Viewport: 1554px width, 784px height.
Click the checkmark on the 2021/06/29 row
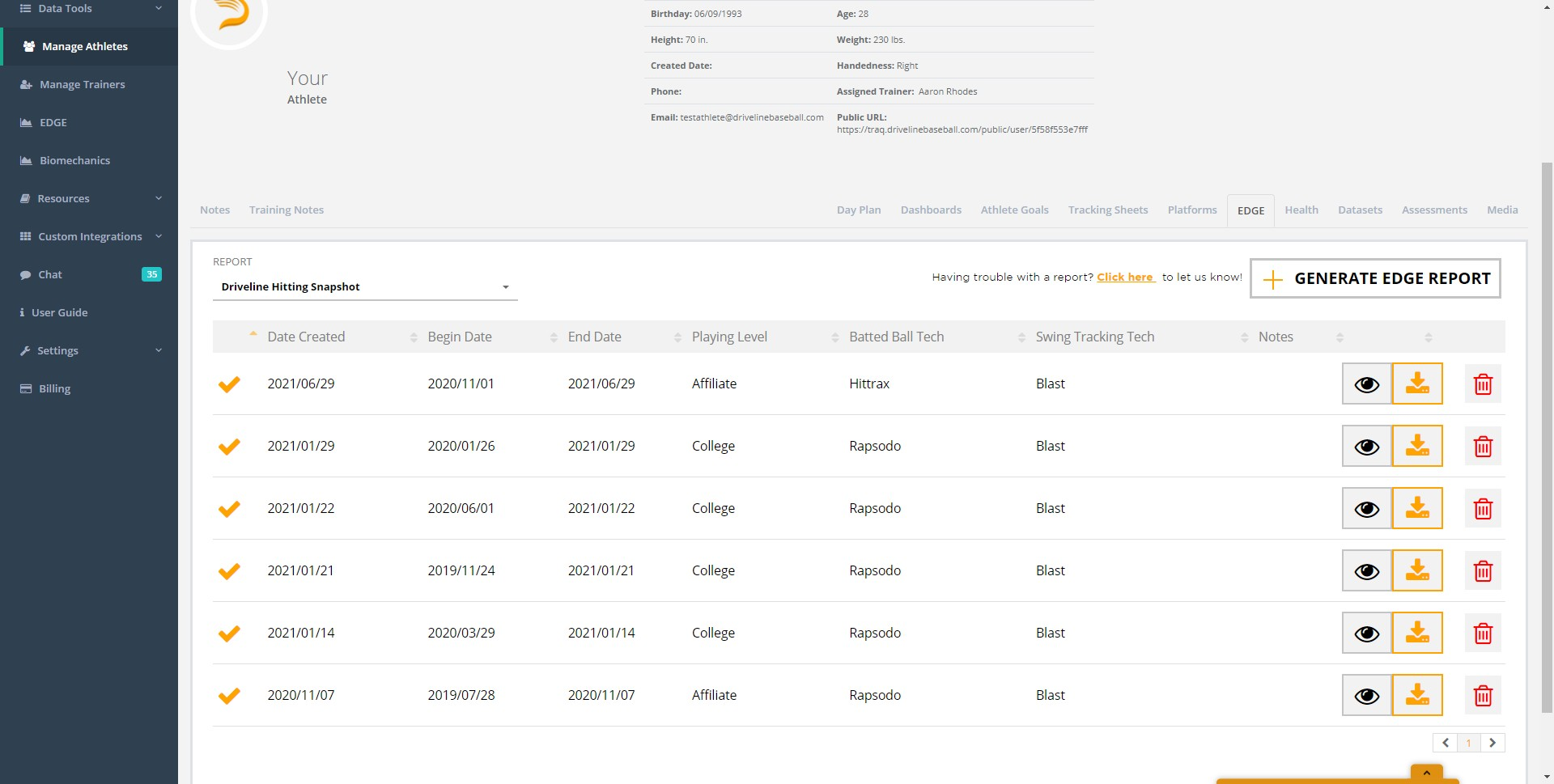229,384
